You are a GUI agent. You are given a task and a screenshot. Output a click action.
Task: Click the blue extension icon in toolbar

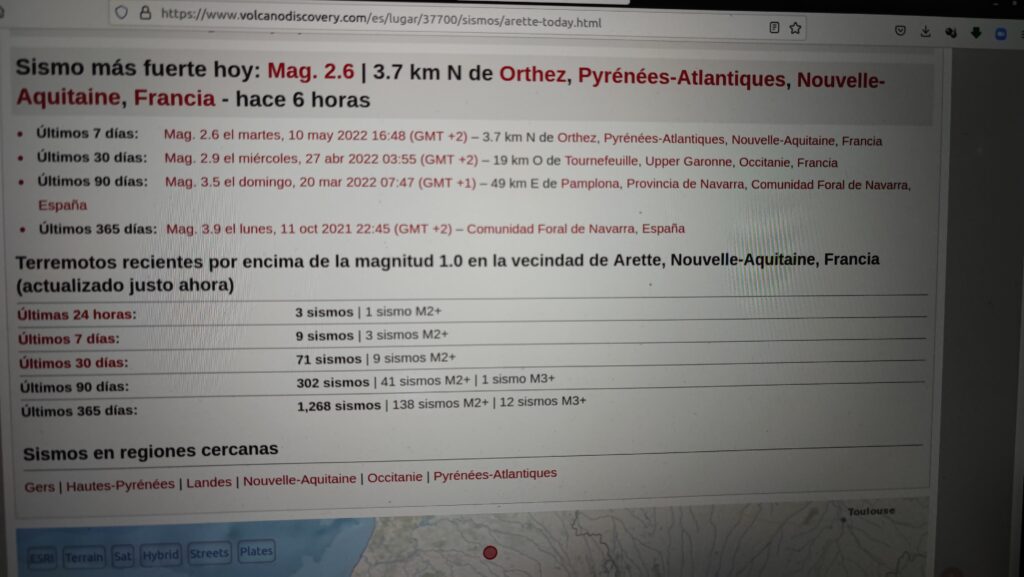click(1001, 33)
